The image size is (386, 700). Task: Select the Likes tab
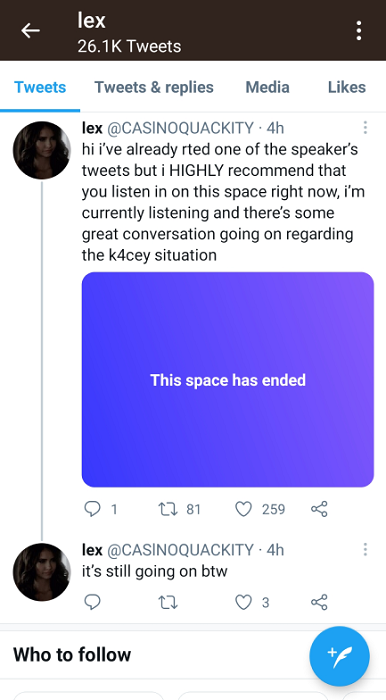(347, 87)
